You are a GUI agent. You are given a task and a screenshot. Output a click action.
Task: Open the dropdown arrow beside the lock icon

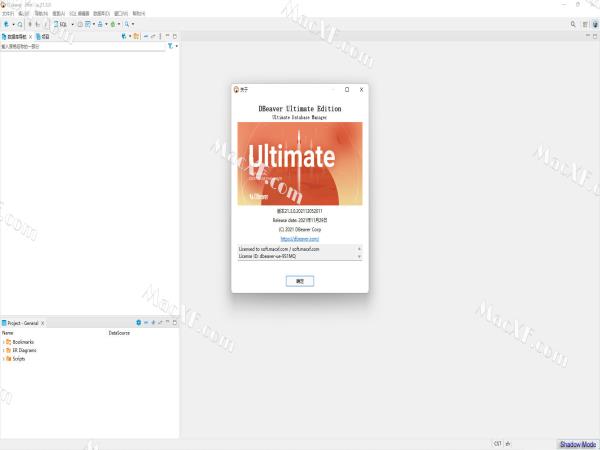click(x=106, y=24)
